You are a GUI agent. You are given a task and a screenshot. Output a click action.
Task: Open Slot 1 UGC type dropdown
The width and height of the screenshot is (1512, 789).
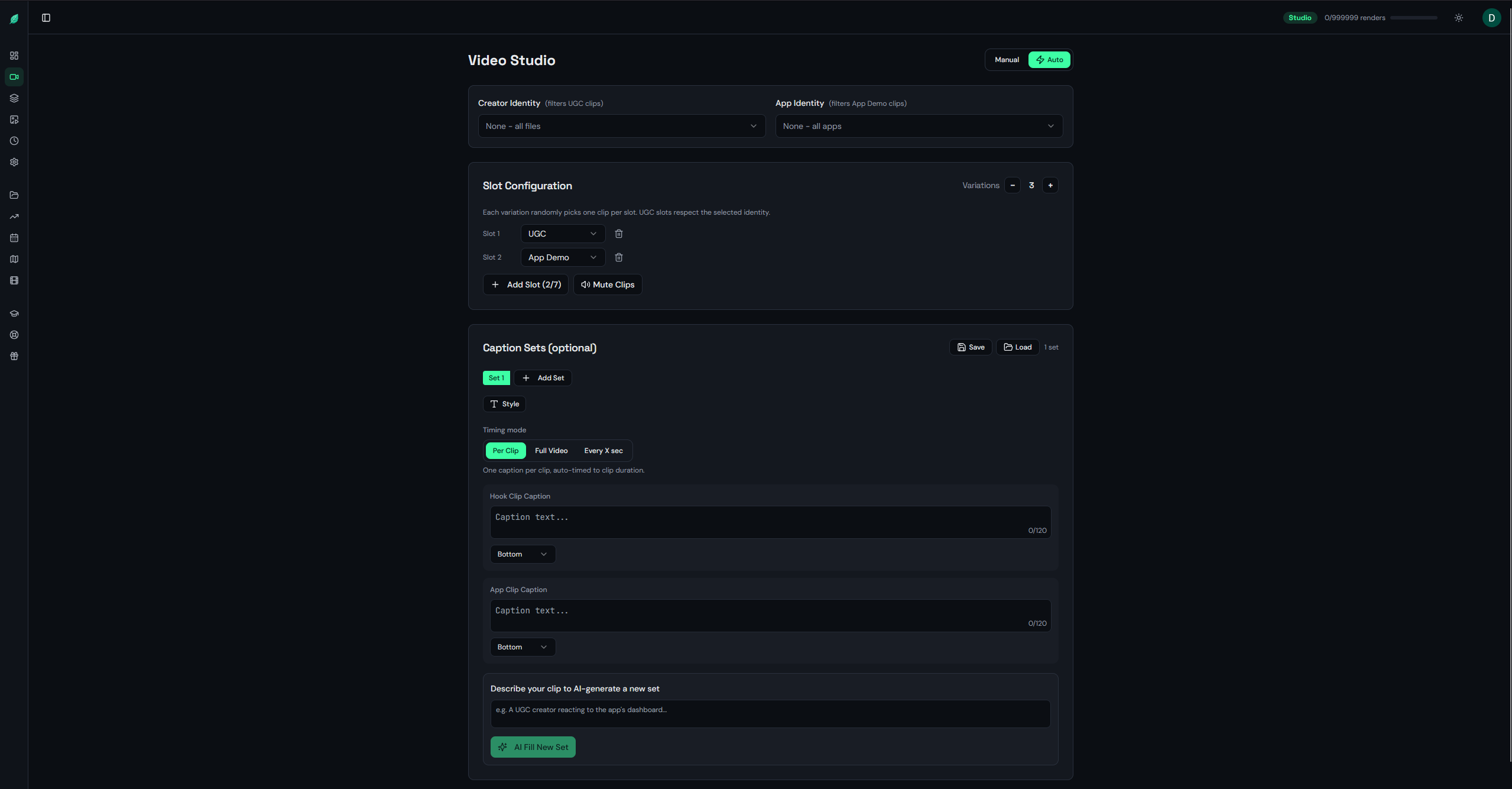click(562, 234)
